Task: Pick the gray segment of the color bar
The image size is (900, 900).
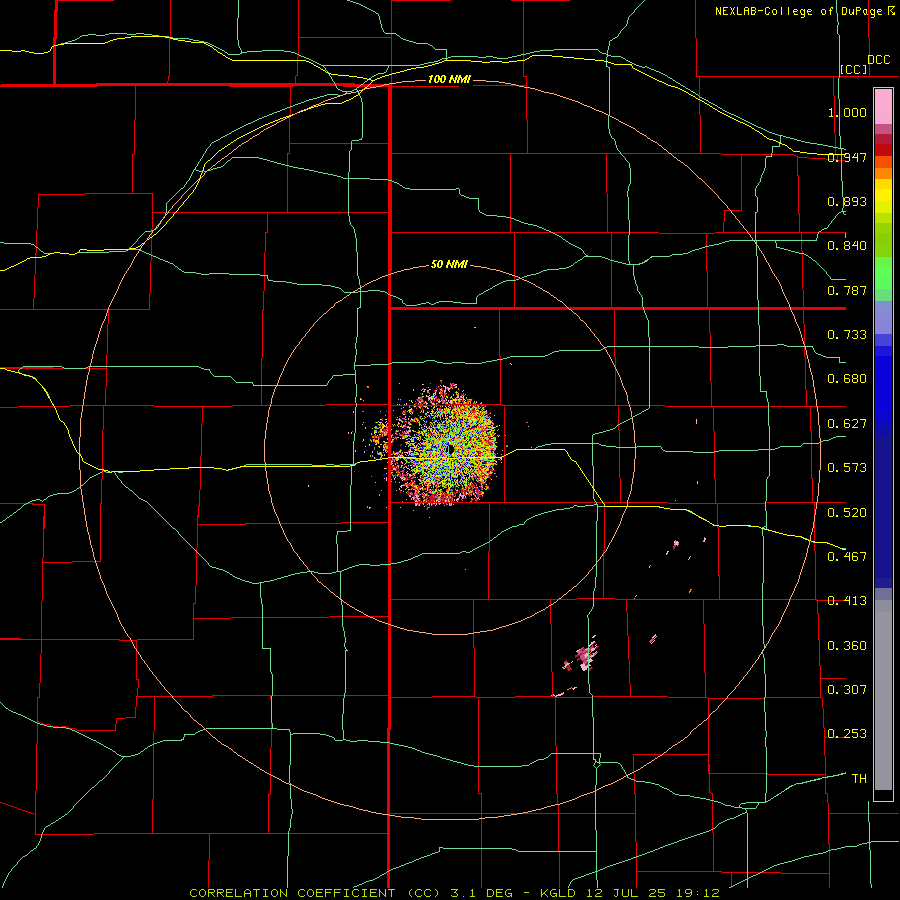Action: (883, 695)
